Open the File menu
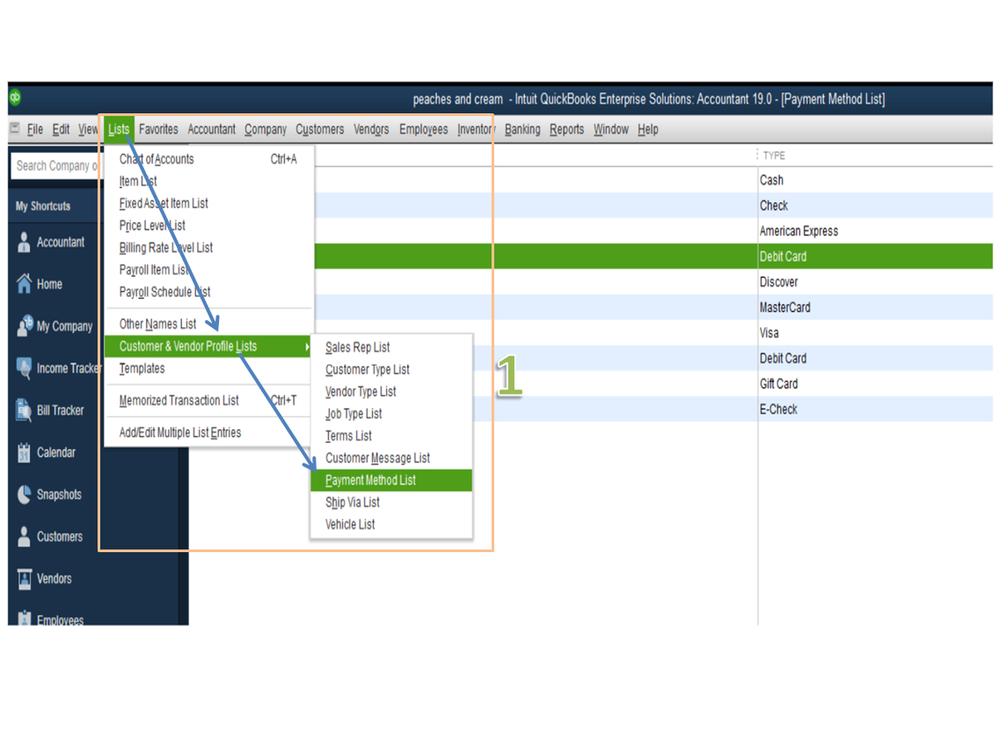This screenshot has width=999, height=749. pyautogui.click(x=35, y=129)
